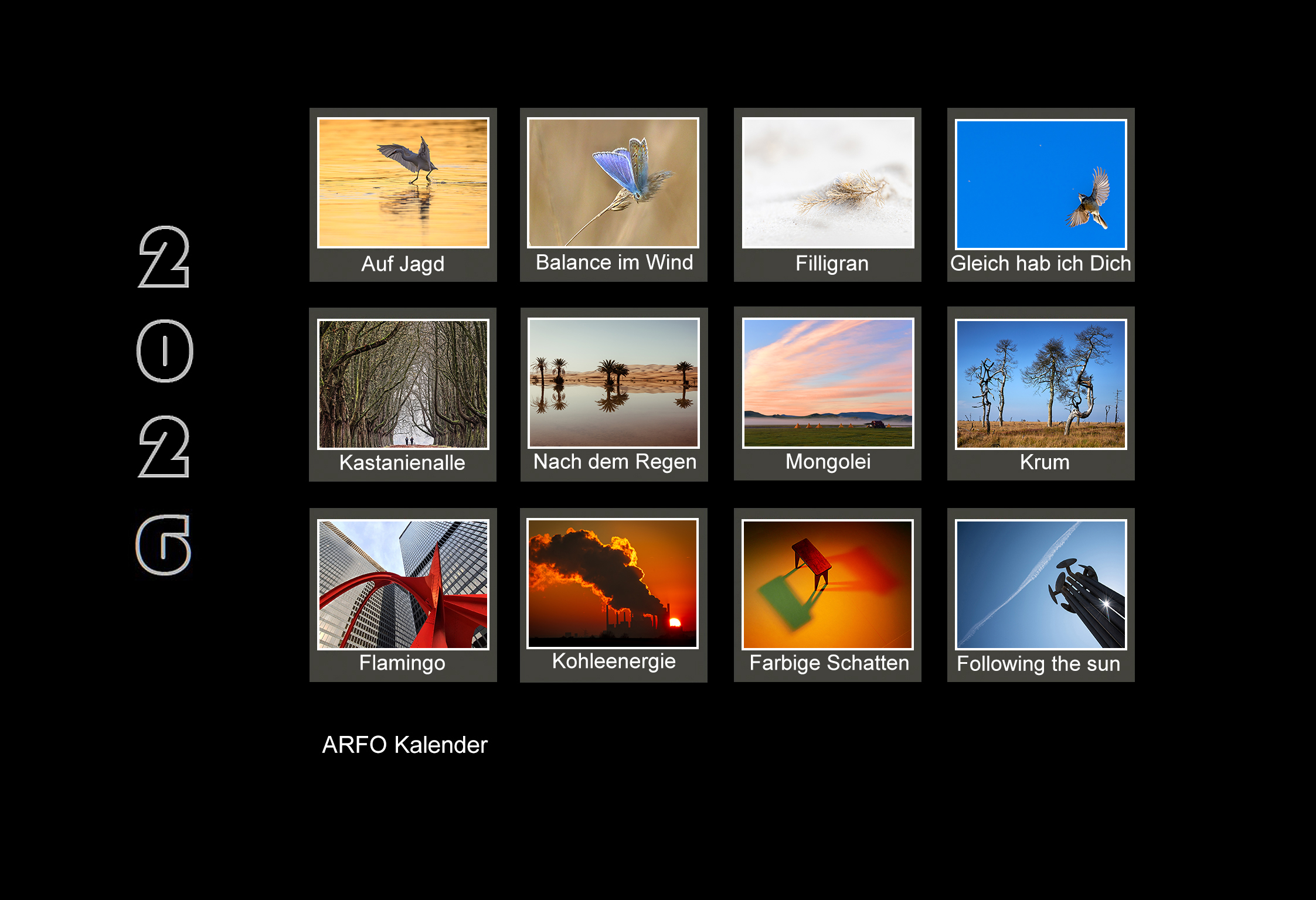Select the Balance im Wind butterfly thumbnail
Screen dimensions: 1316x900
click(x=613, y=182)
